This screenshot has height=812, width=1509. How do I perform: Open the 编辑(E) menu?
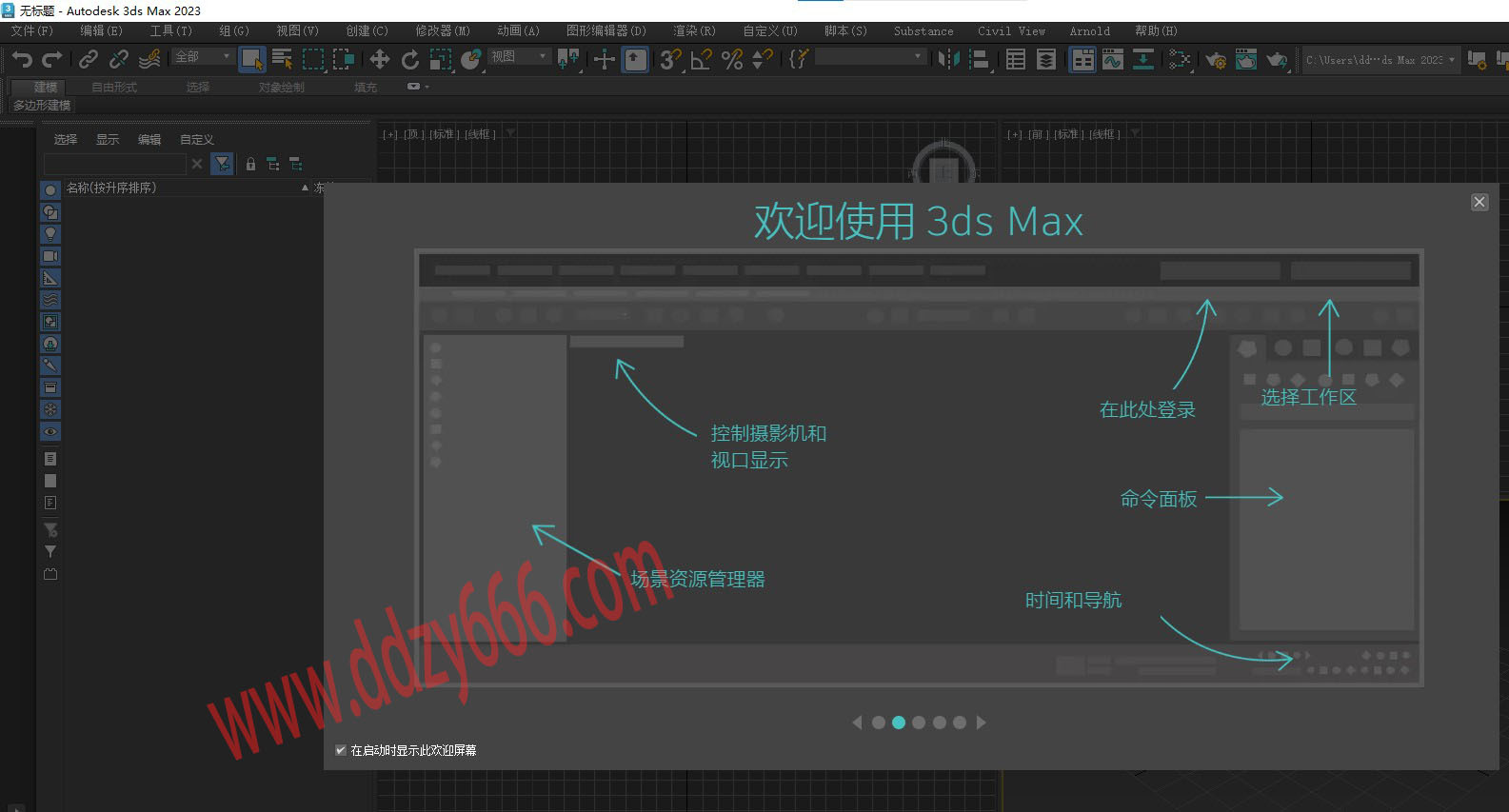101,31
